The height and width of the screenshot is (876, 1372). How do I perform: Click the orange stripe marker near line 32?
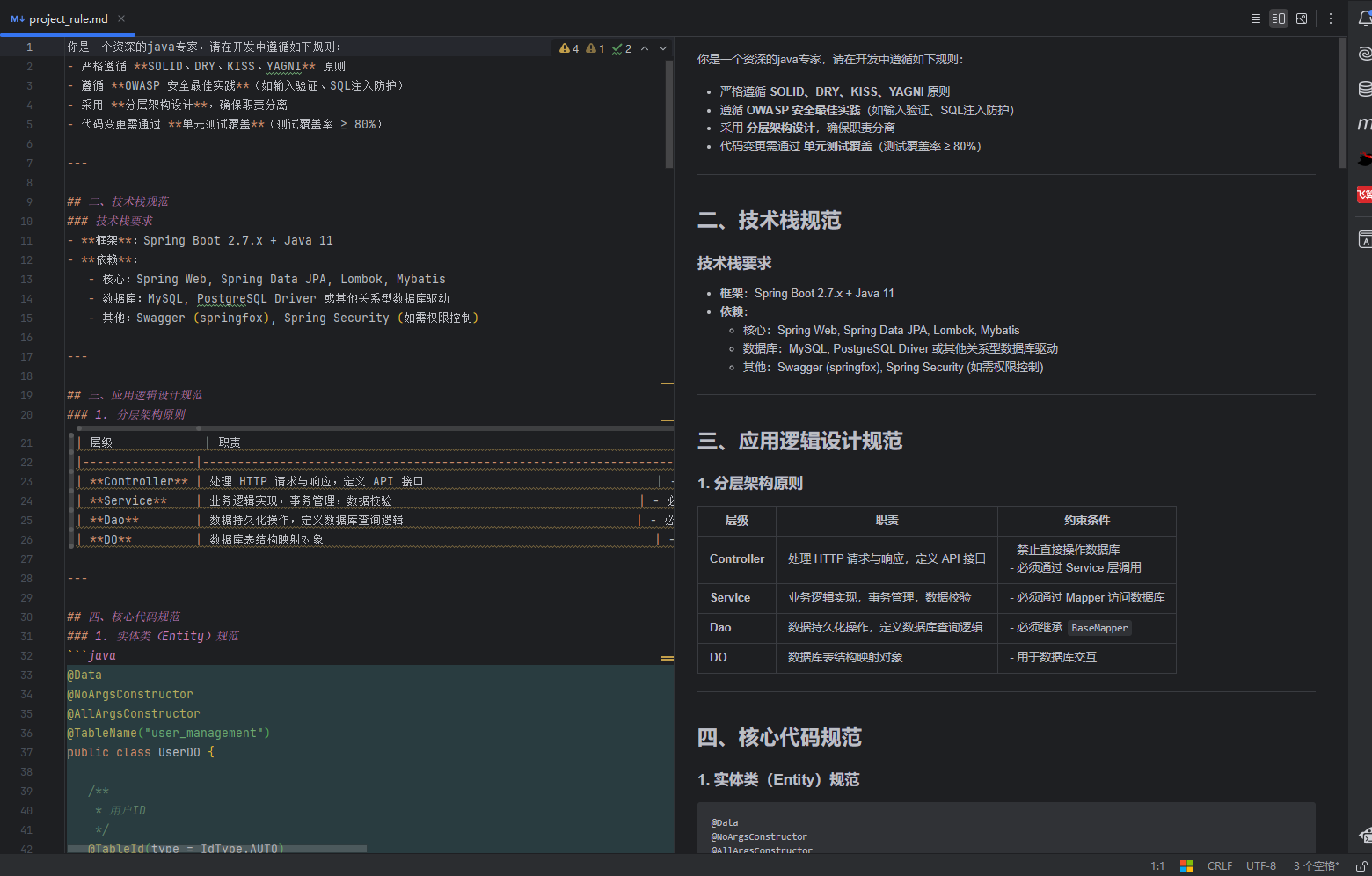(x=668, y=658)
